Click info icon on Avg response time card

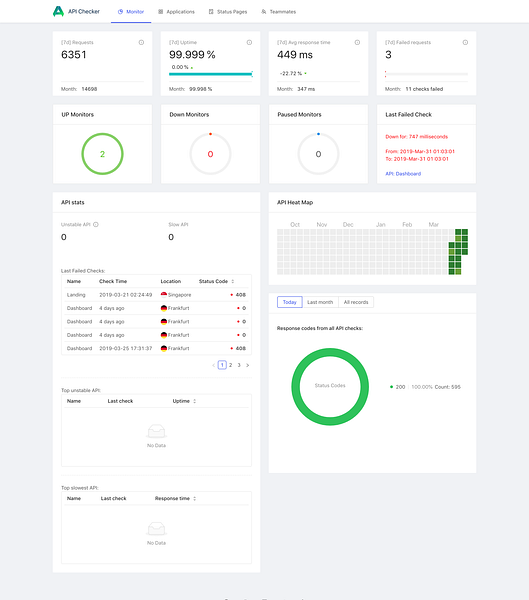[357, 42]
